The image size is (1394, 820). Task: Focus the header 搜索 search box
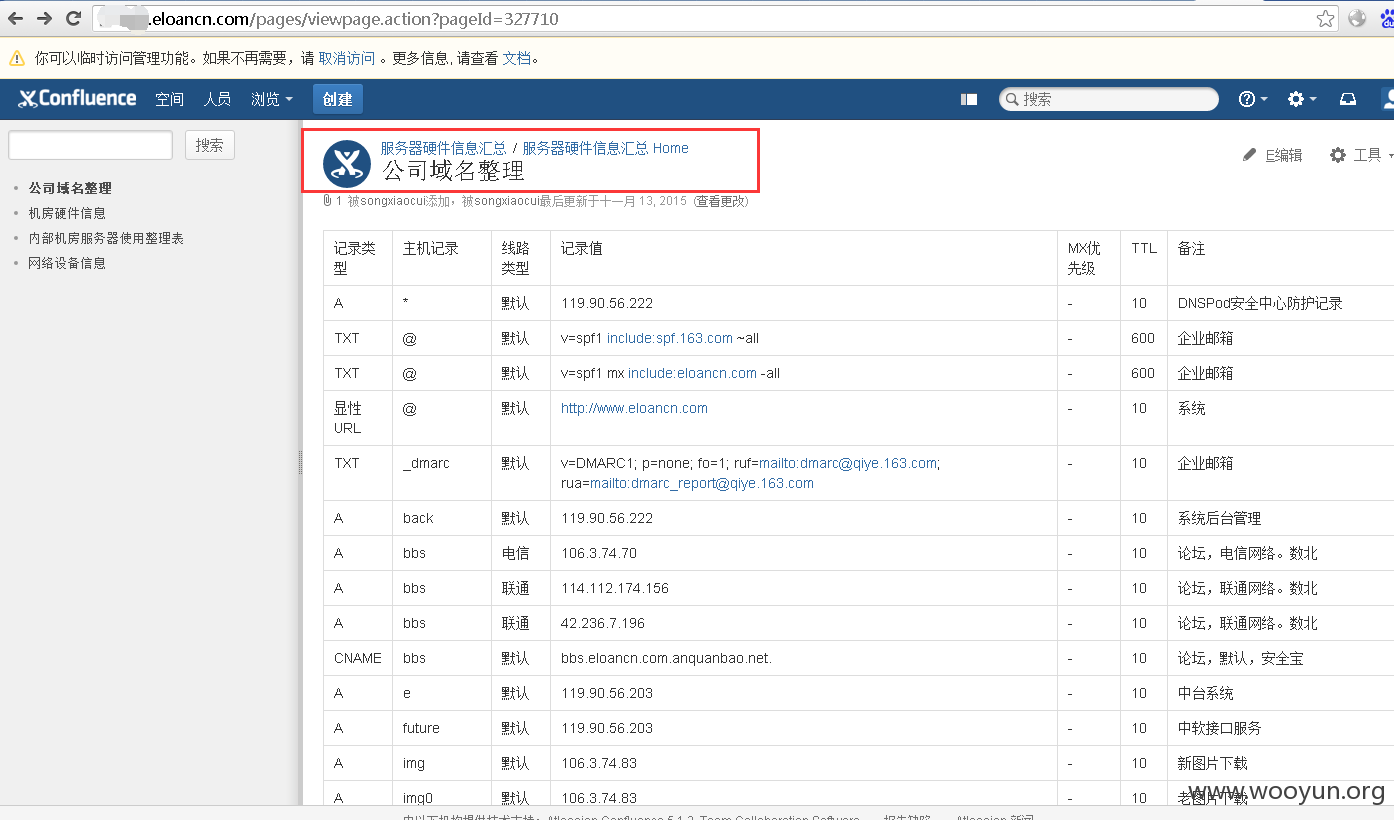click(x=1109, y=99)
